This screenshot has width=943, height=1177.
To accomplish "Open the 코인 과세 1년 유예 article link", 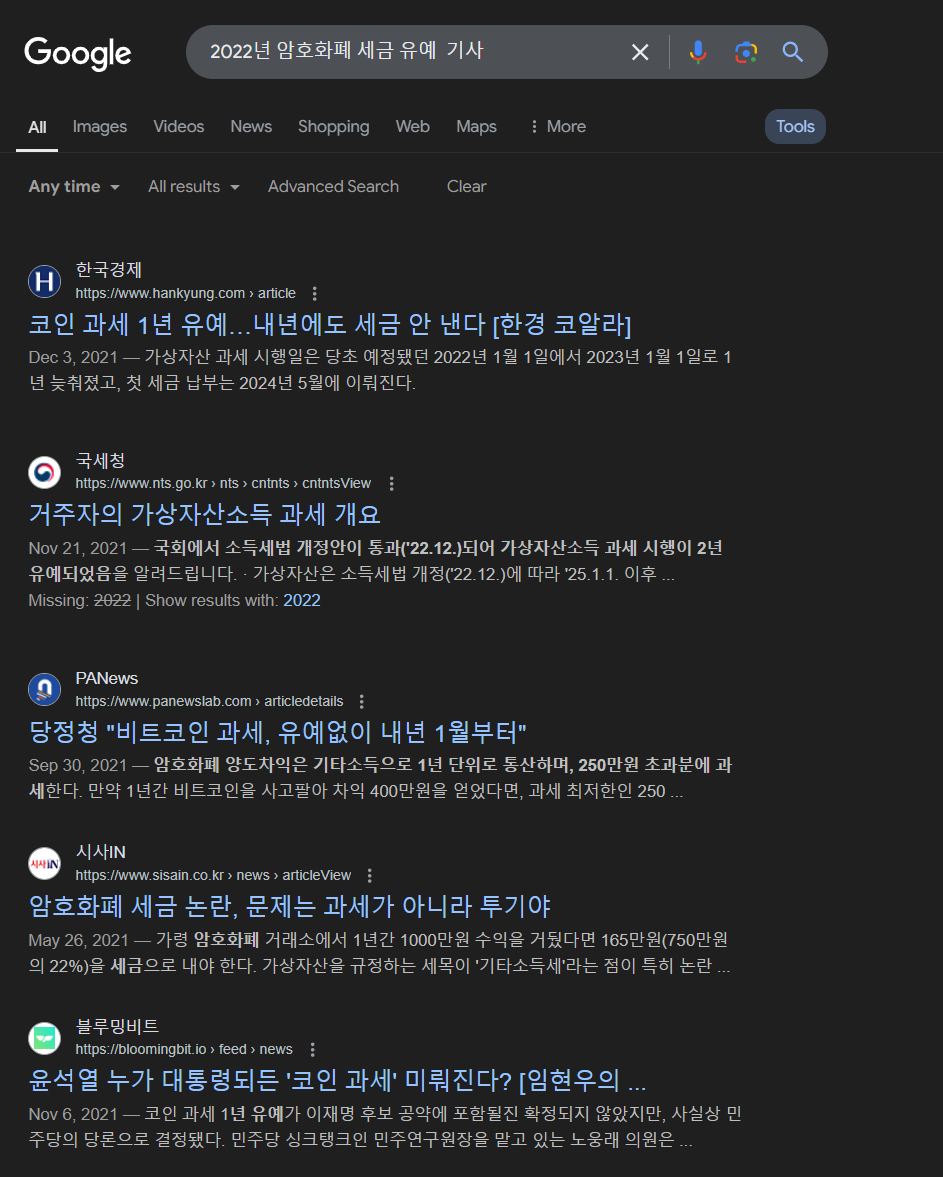I will 330,325.
